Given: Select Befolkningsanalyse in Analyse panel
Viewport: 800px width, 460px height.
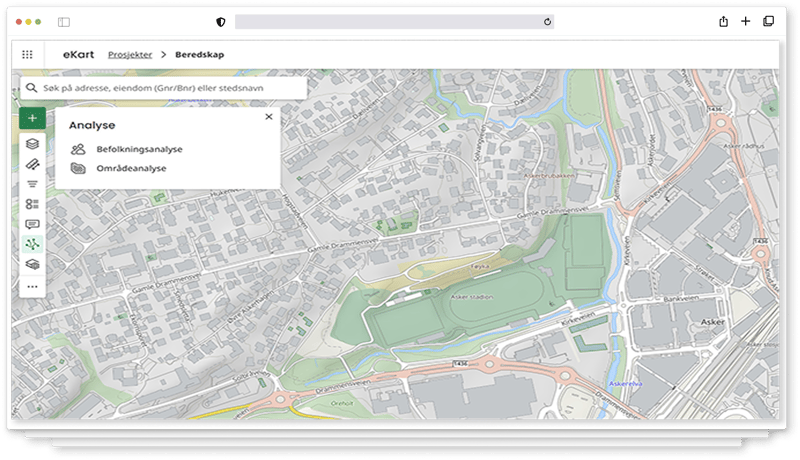Looking at the screenshot, I should click(x=139, y=149).
